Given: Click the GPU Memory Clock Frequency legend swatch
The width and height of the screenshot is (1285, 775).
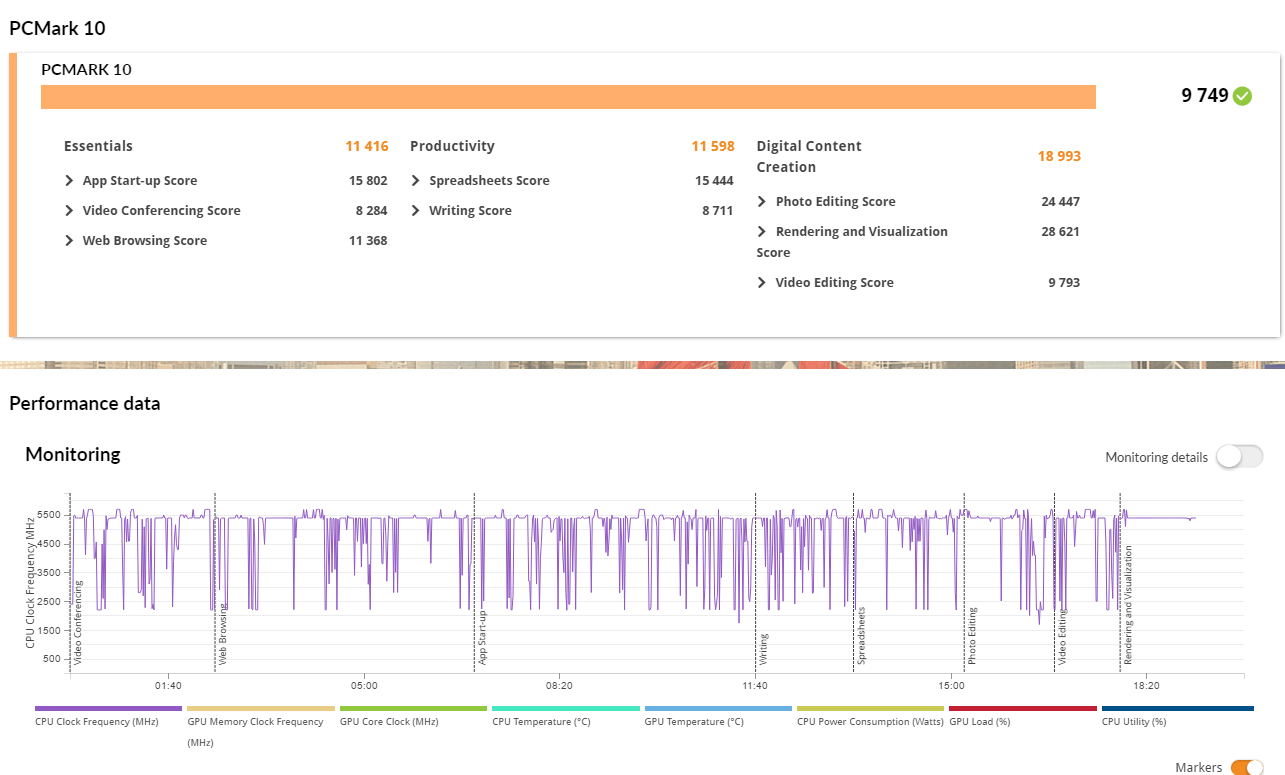Looking at the screenshot, I should point(261,708).
